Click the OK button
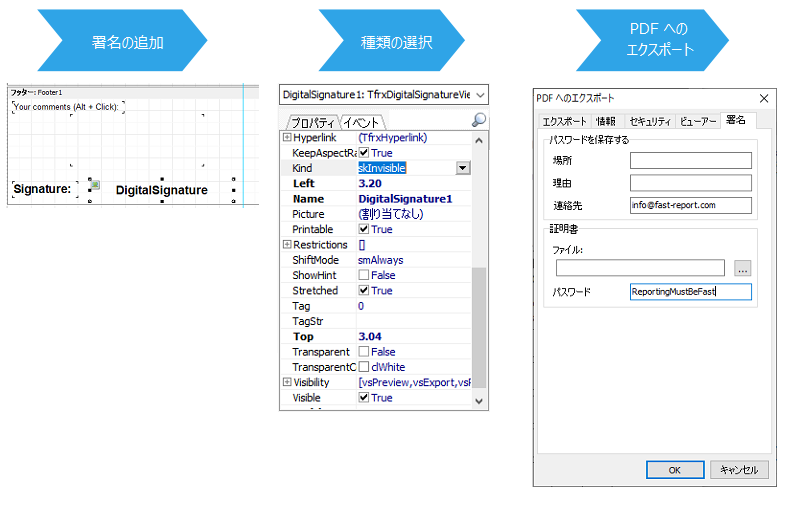The height and width of the screenshot is (517, 787). click(x=674, y=469)
